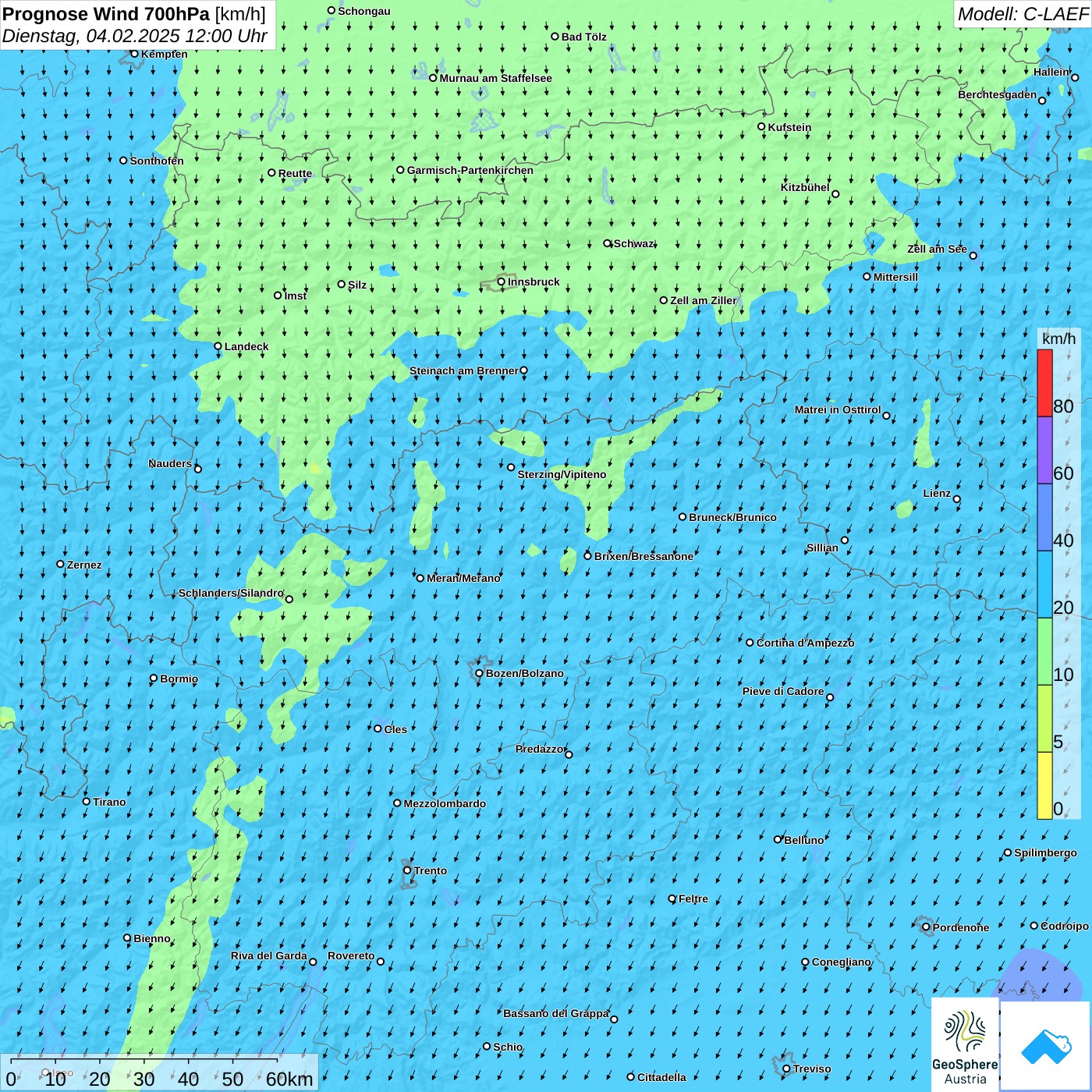Click the 'Matrei in Osttirol' label
Screen dimensions: 1092x1092
pyautogui.click(x=838, y=409)
